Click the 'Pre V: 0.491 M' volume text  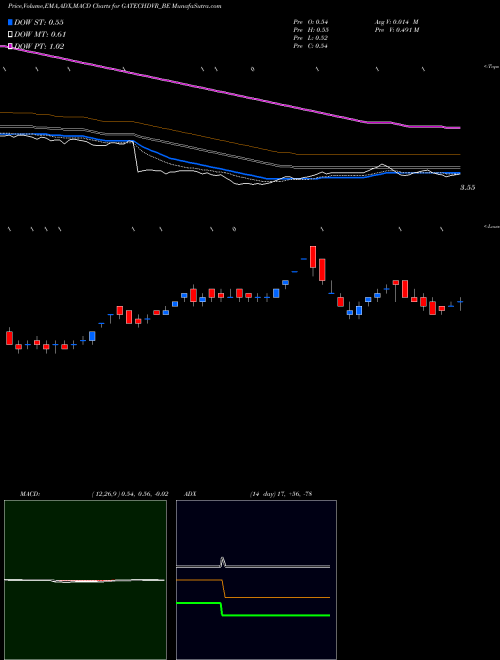tap(396, 30)
